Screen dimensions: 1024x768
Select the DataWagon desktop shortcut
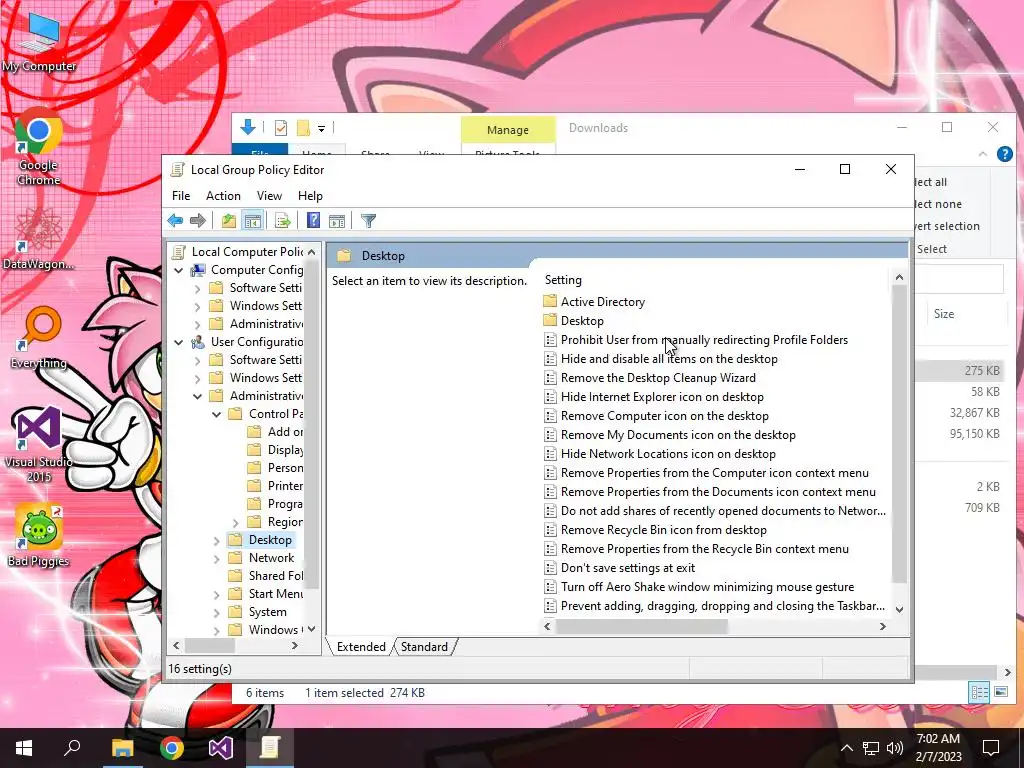tap(39, 238)
